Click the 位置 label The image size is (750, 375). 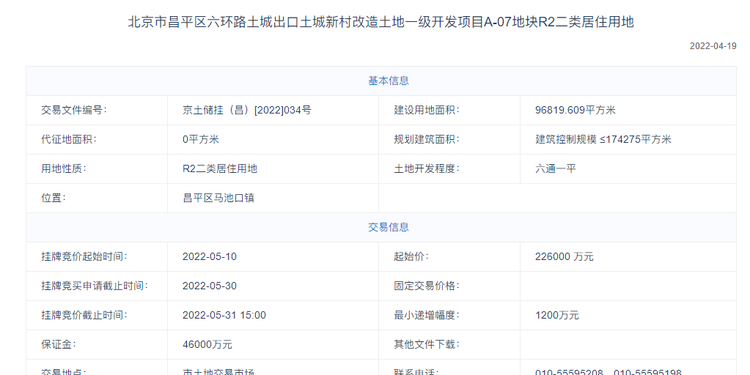coord(53,198)
